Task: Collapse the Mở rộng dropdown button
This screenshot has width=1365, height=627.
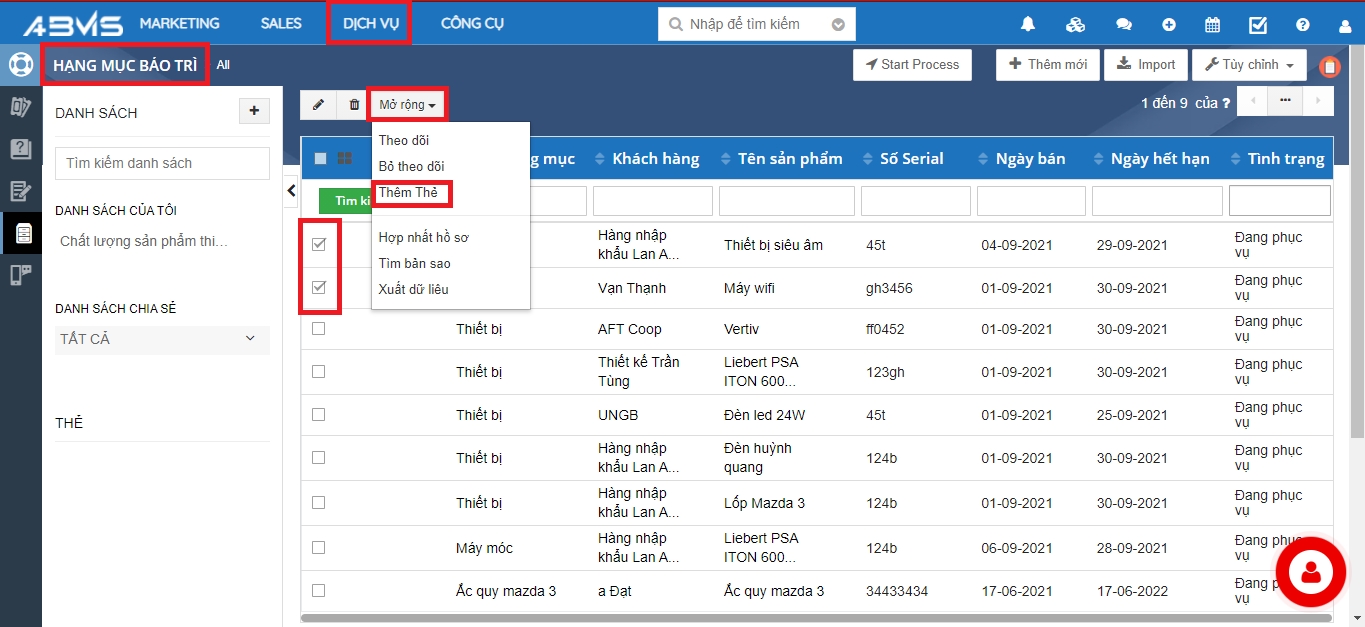Action: (407, 104)
